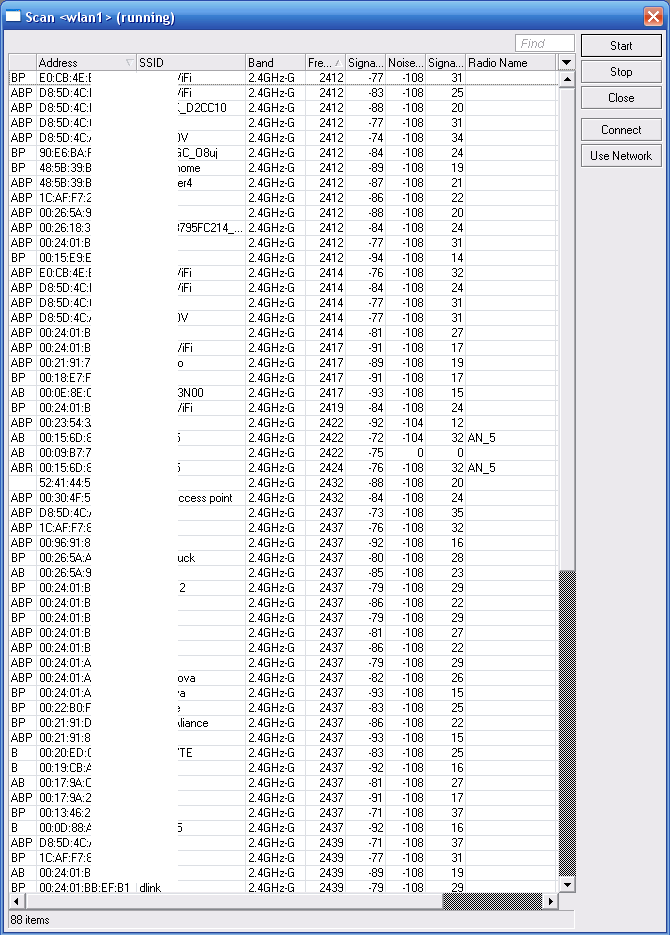Click frequency value 2419

331,408
